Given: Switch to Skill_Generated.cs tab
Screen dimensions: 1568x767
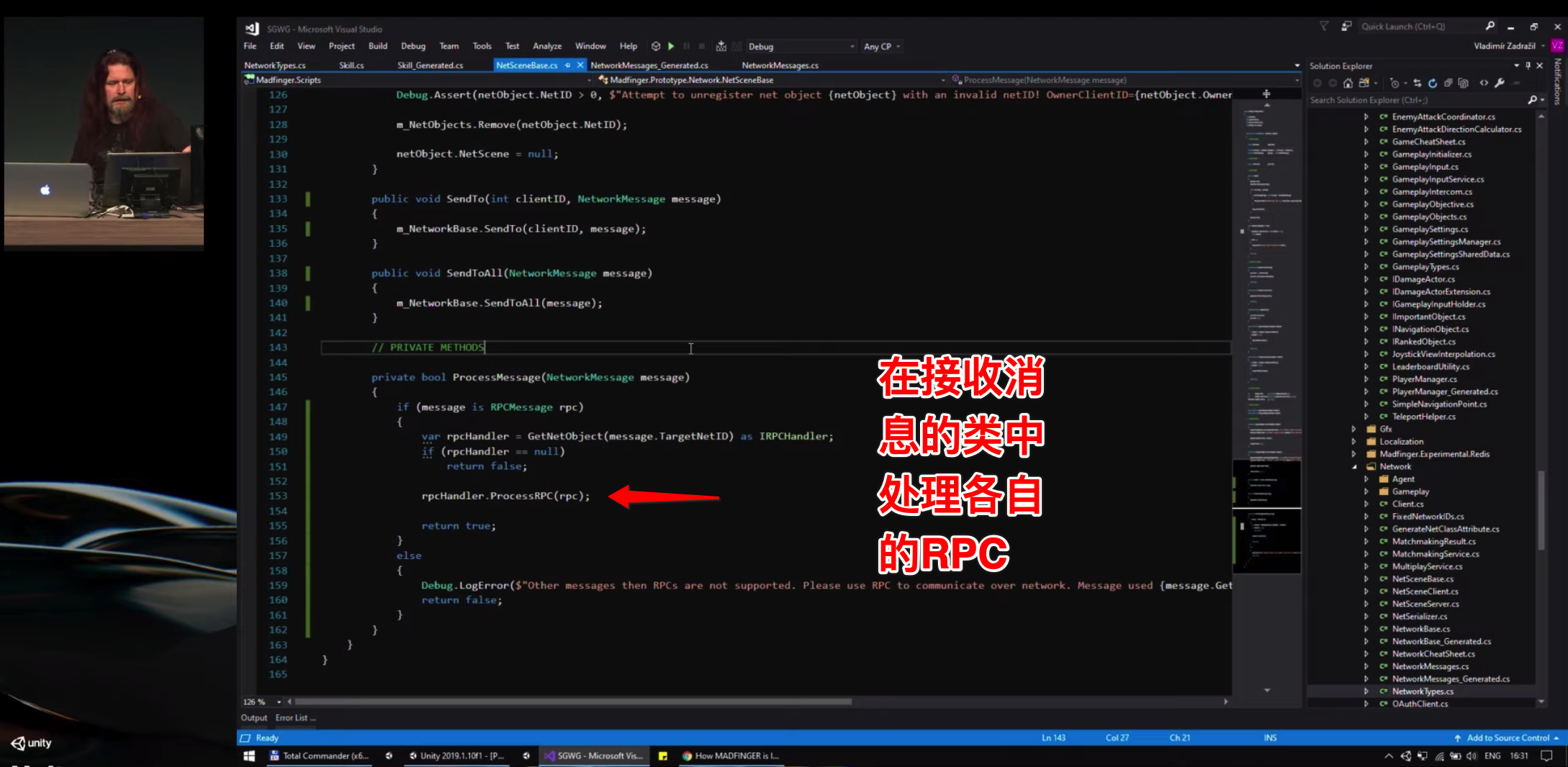Looking at the screenshot, I should 431,65.
